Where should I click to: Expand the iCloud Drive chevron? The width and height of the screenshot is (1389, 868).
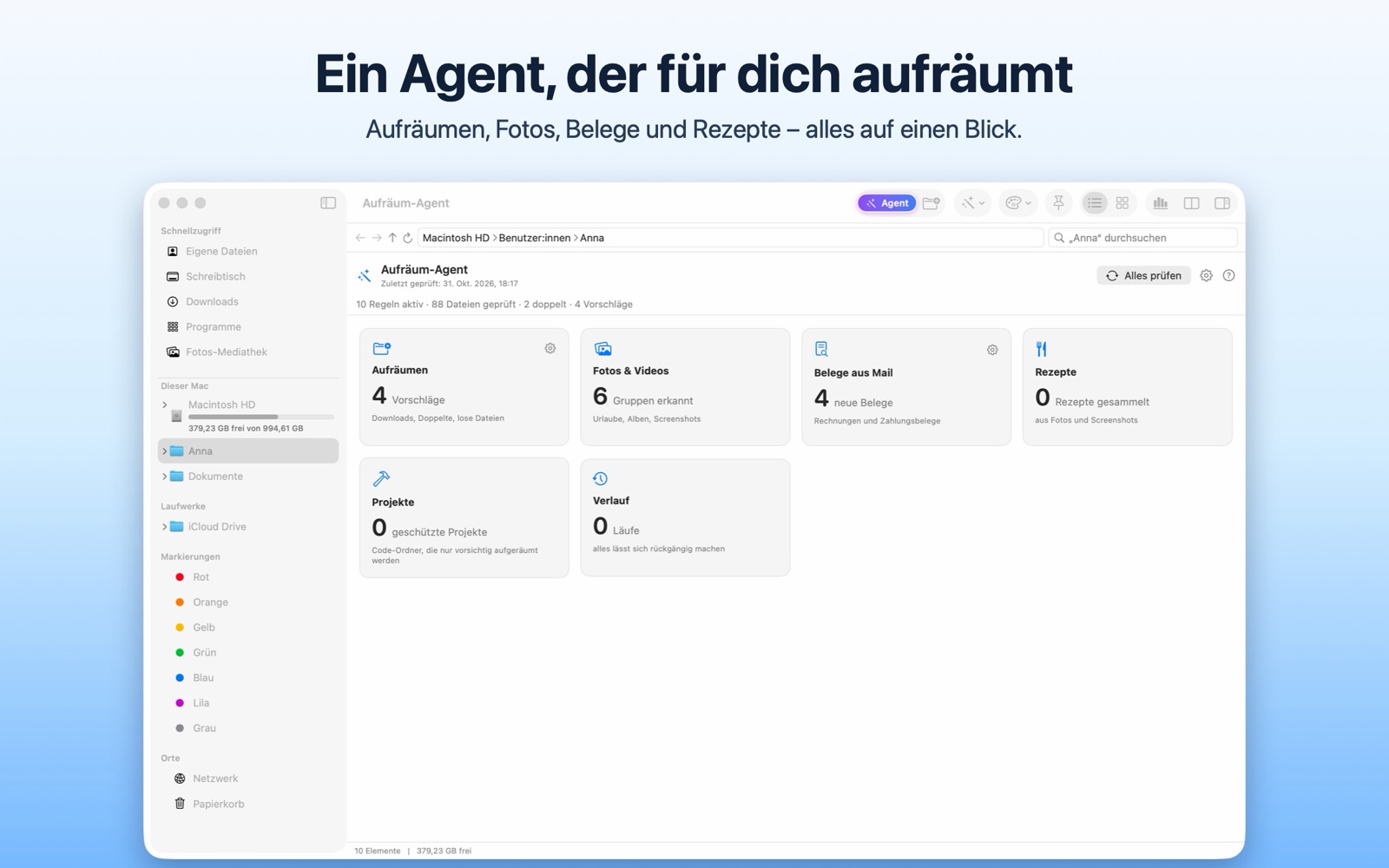pyautogui.click(x=165, y=527)
